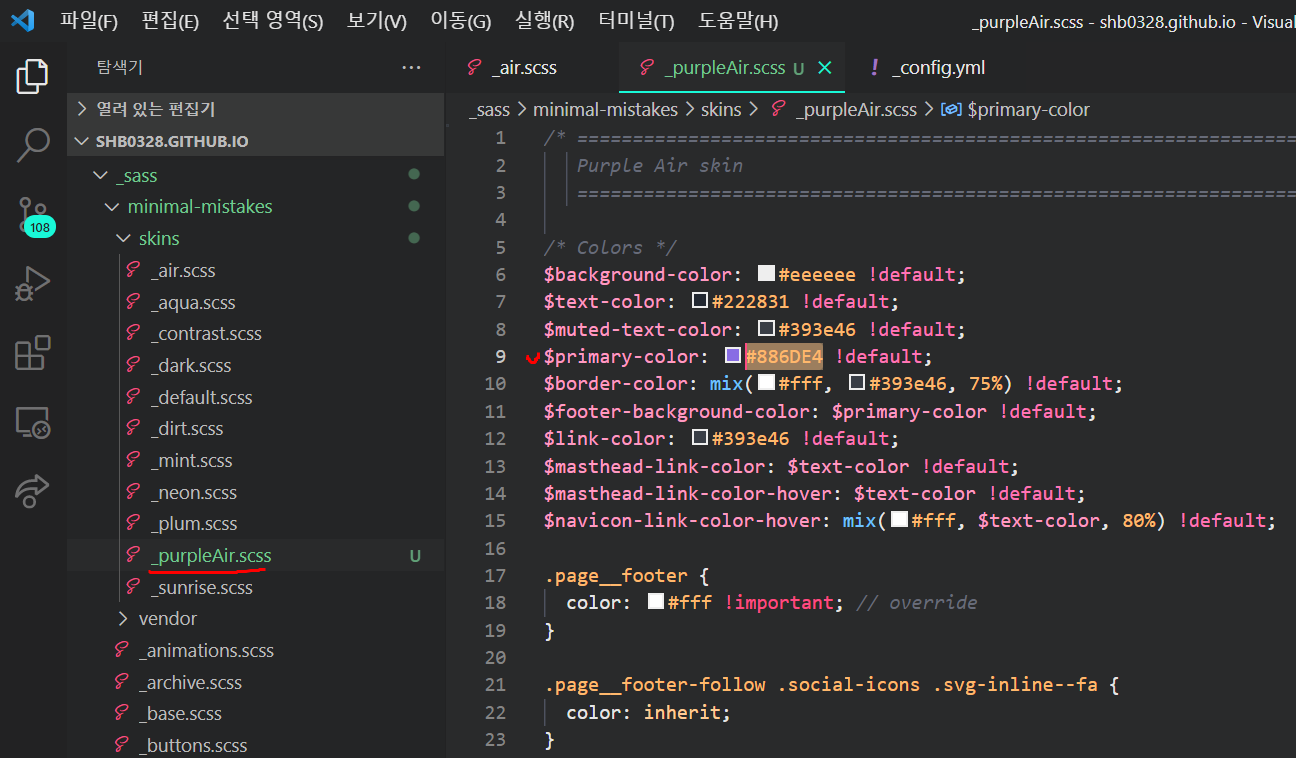
Task: Open the Live Share arrow icon view
Action: tap(33, 490)
